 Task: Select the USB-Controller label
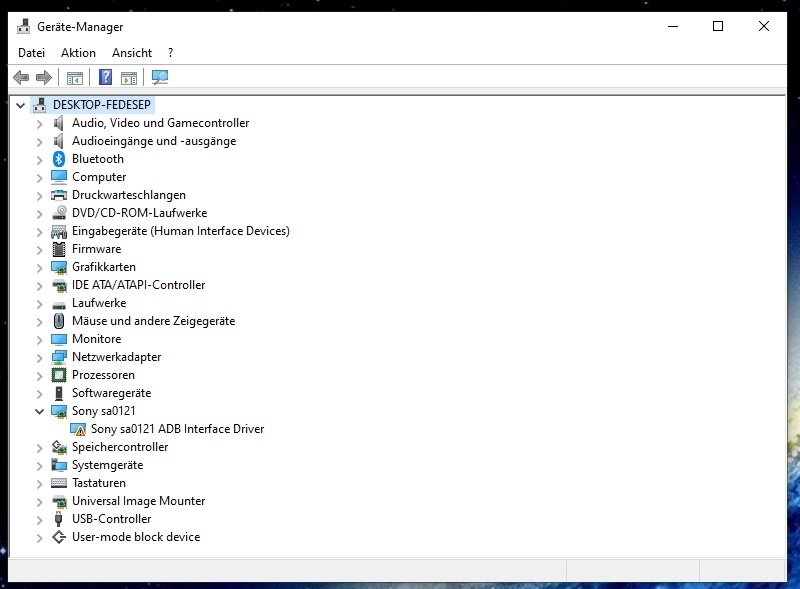[x=112, y=519]
